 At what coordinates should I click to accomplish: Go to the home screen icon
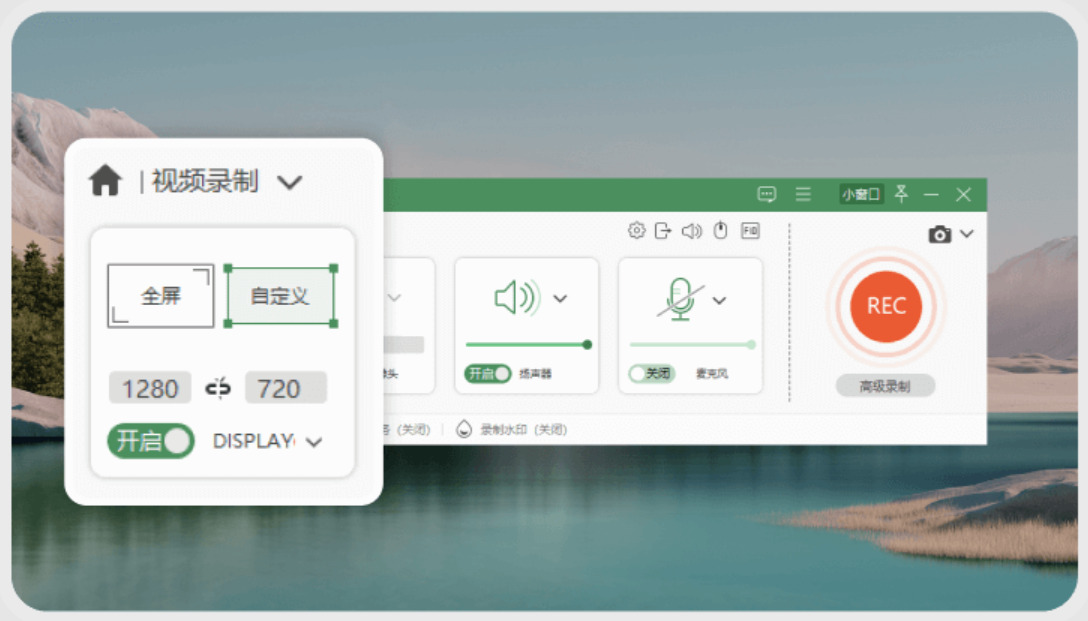coord(105,180)
